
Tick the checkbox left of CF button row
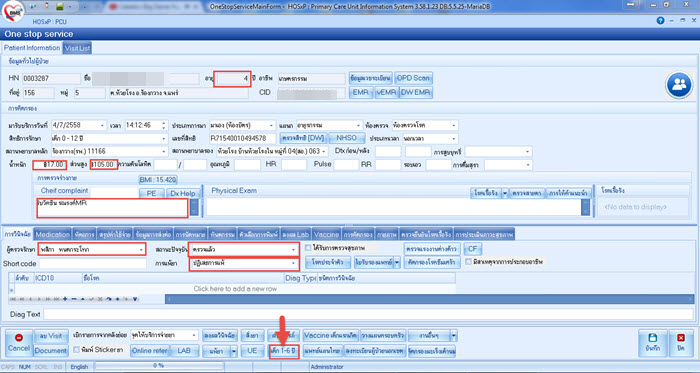(x=308, y=248)
